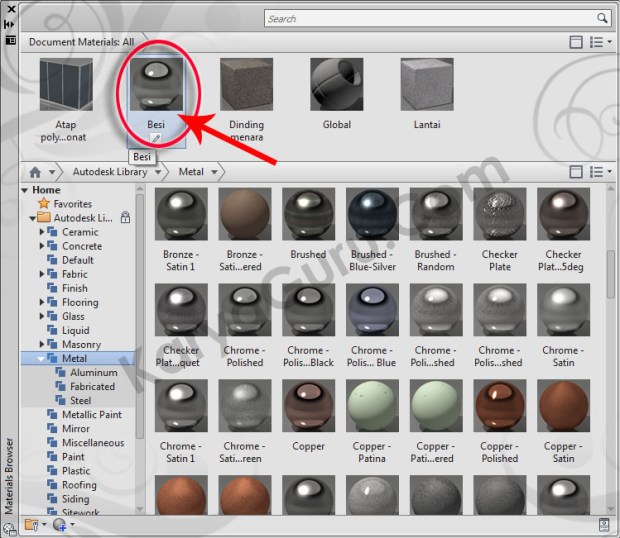Viewport: 620px width, 538px height.
Task: Choose the Brushed - Random material
Action: pos(436,214)
